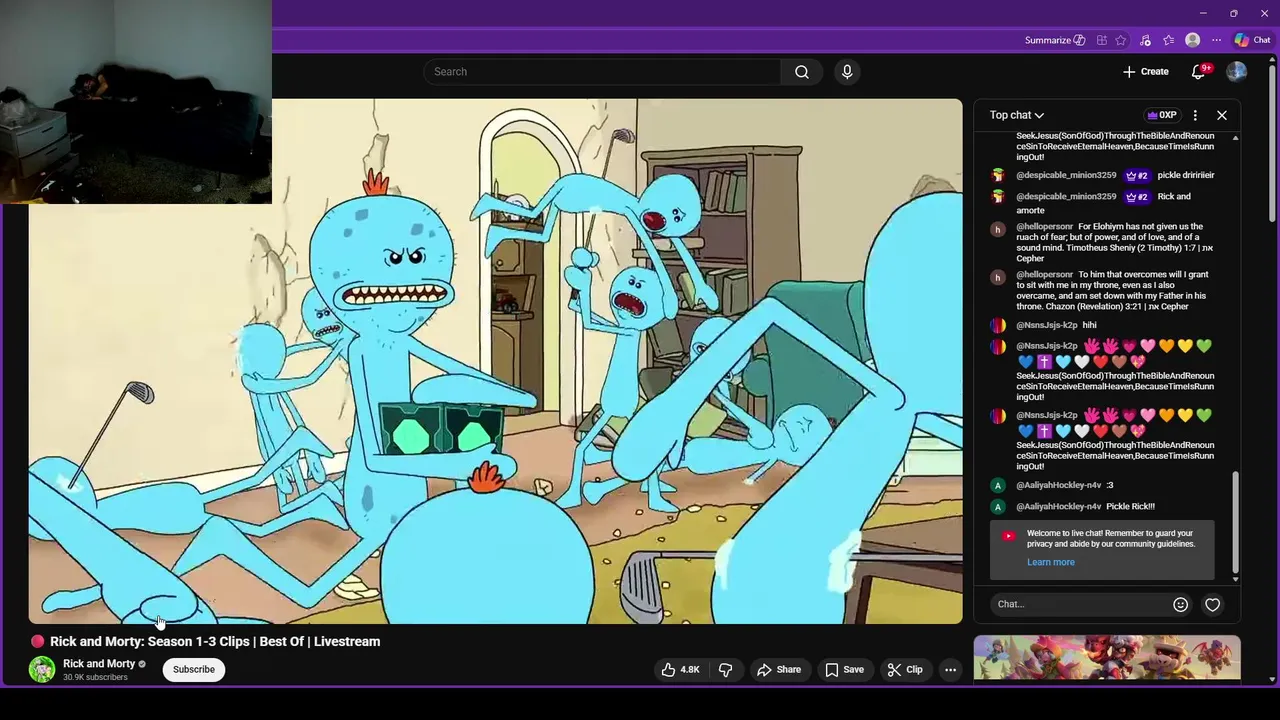Click the webcam overlay in the corner
The image size is (1280, 720).
click(136, 102)
